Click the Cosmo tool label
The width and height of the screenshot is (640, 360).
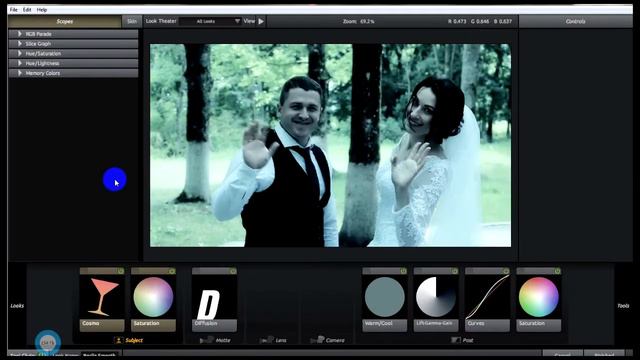click(x=102, y=325)
